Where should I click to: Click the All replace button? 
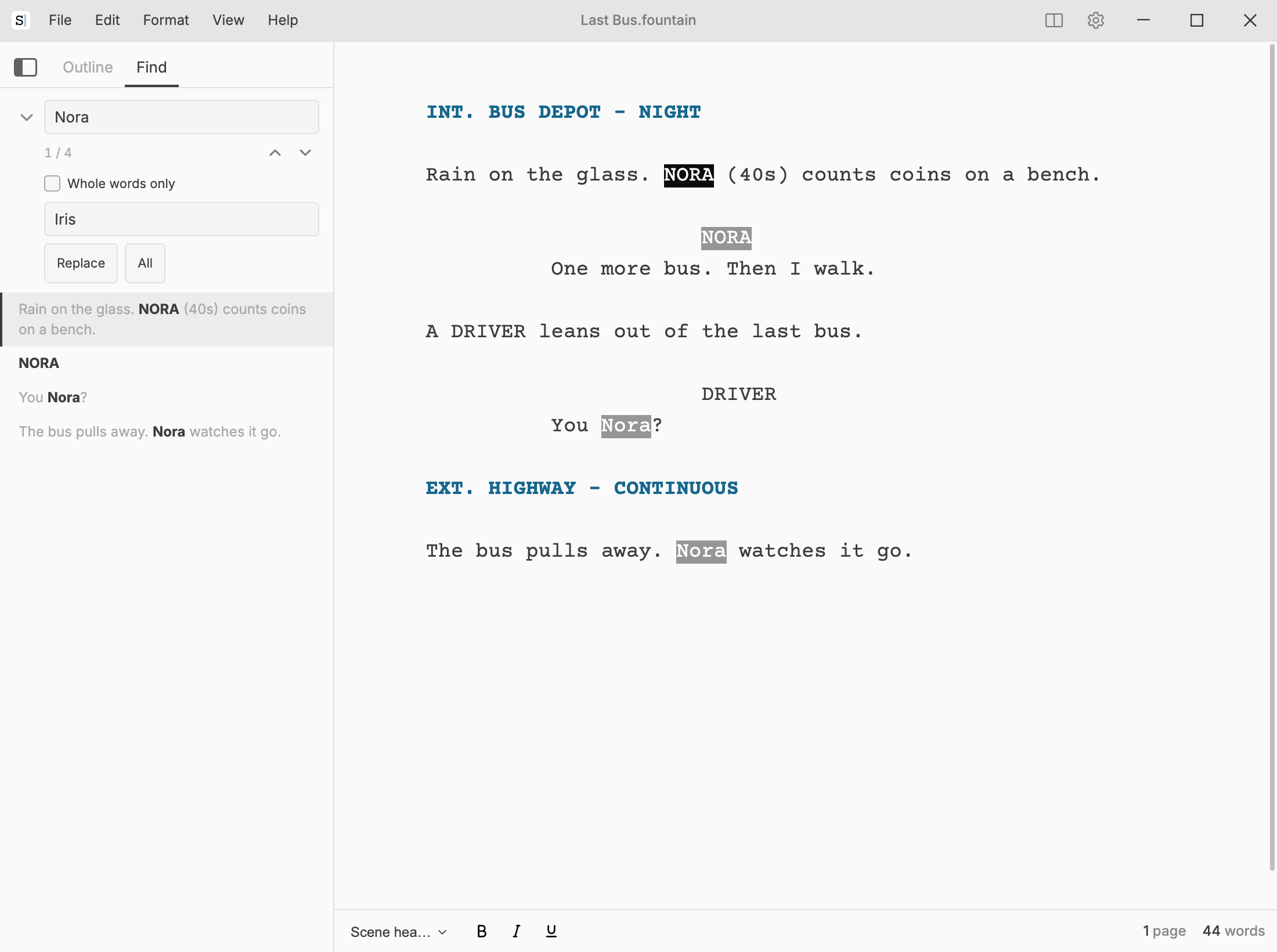tap(145, 264)
